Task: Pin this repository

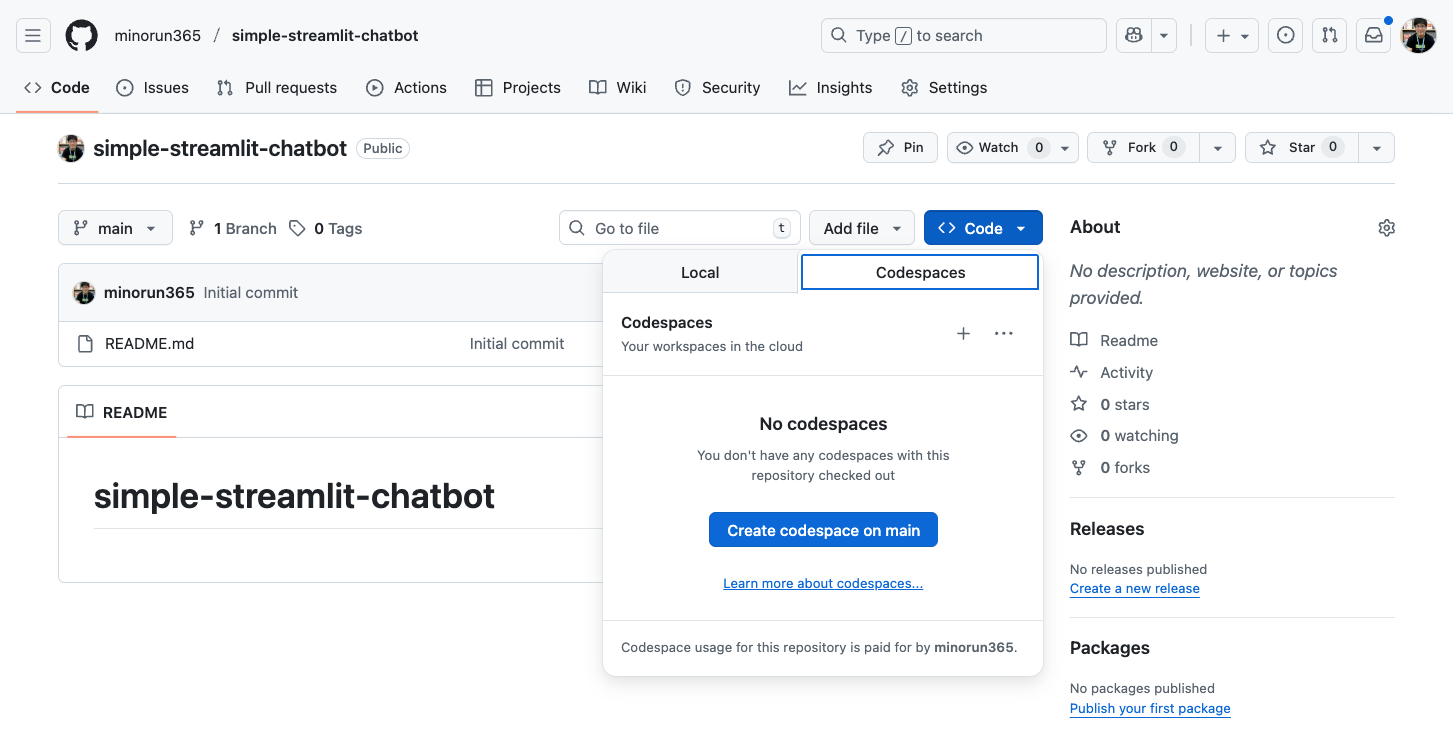Action: click(900, 148)
